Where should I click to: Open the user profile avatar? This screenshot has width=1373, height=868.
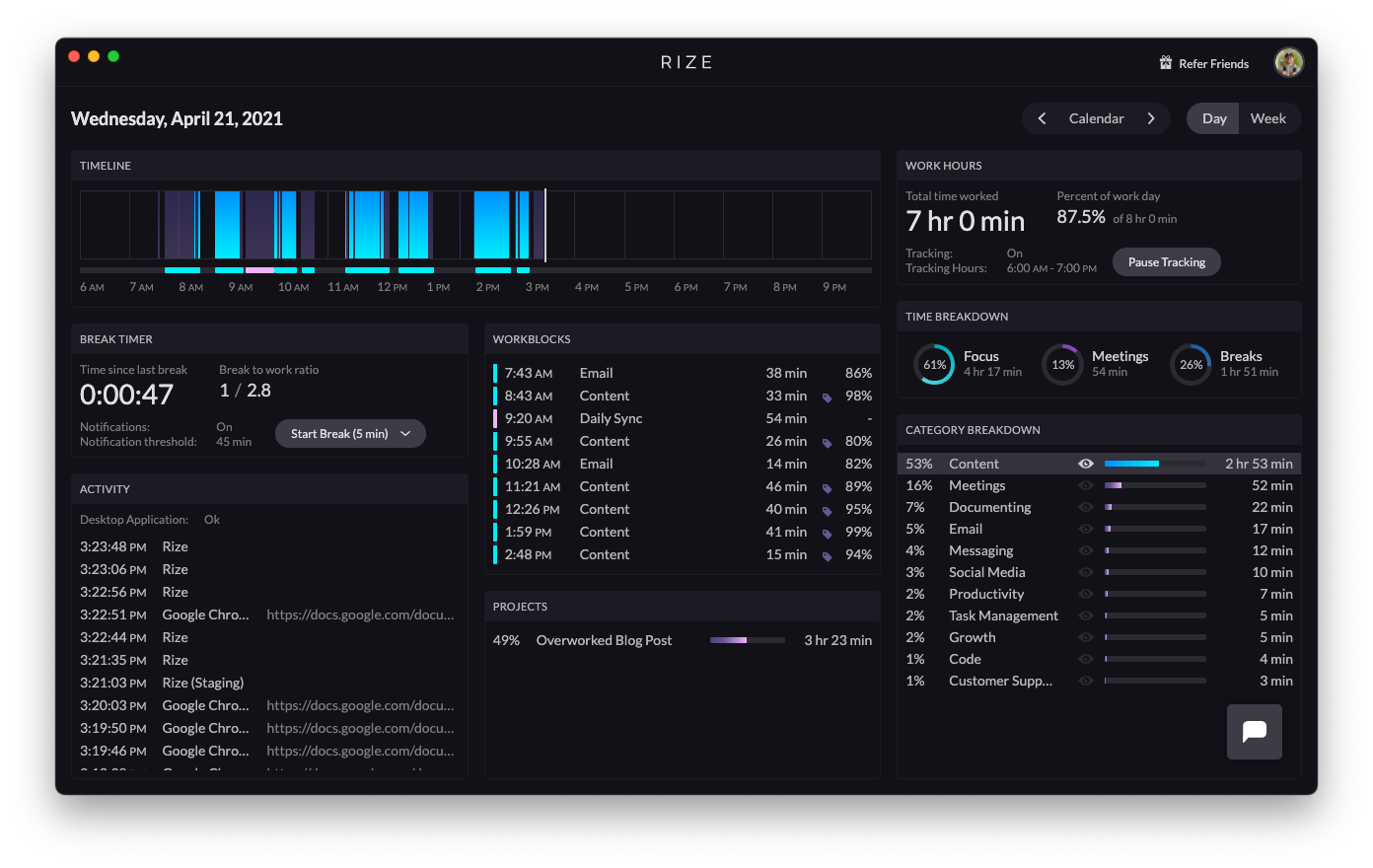tap(1288, 63)
